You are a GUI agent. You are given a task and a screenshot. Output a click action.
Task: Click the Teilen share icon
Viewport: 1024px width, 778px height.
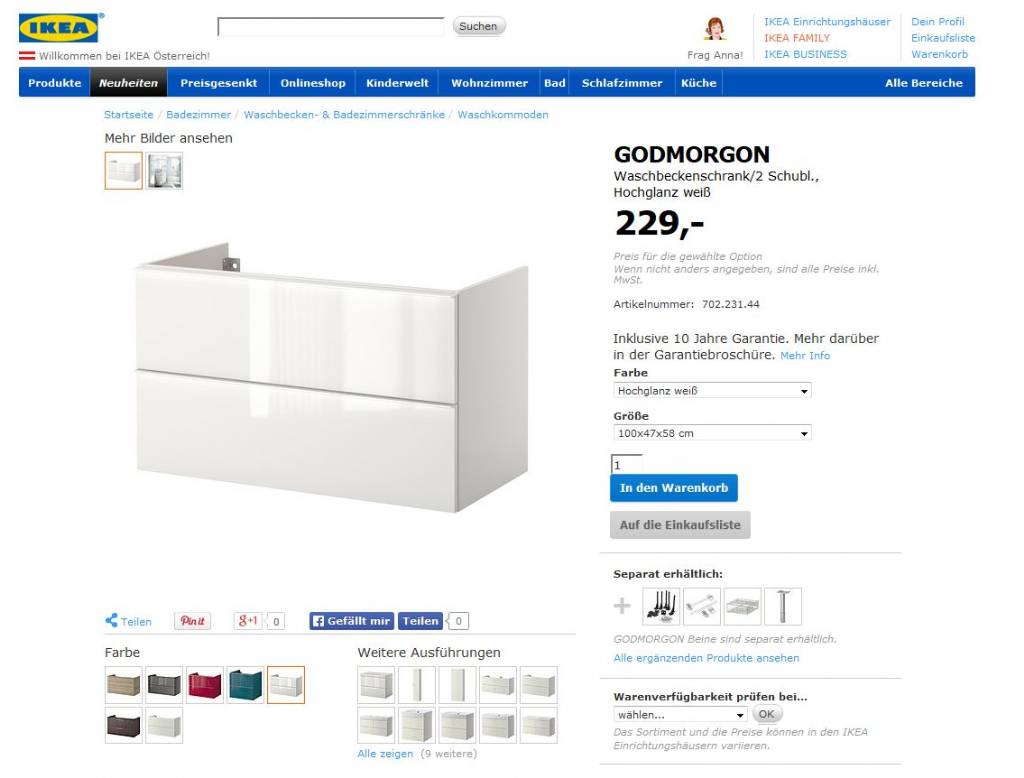tap(129, 621)
